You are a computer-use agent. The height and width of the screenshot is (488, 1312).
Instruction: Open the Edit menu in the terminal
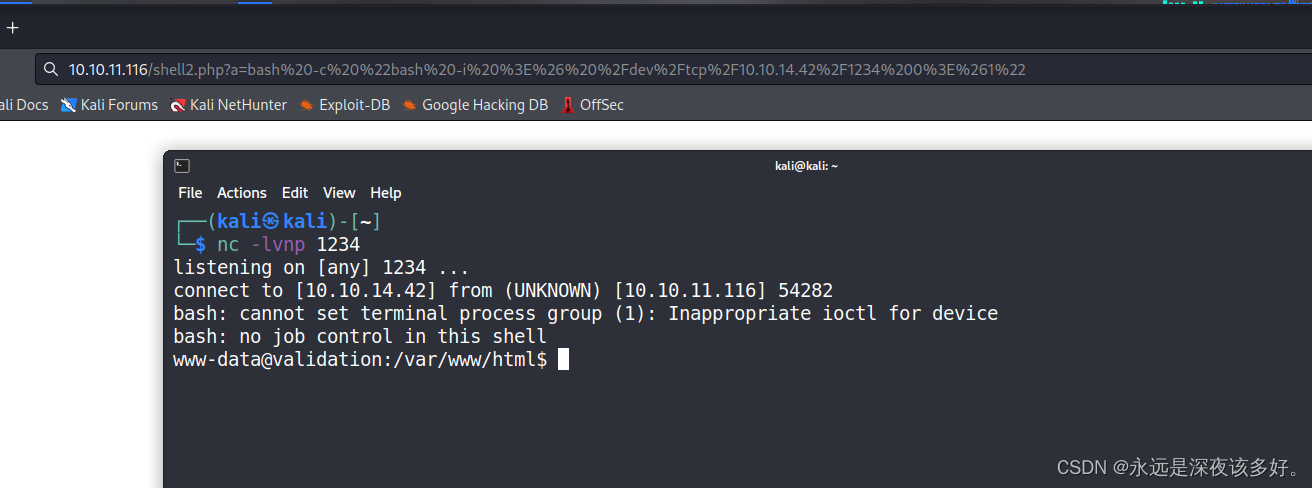(295, 193)
